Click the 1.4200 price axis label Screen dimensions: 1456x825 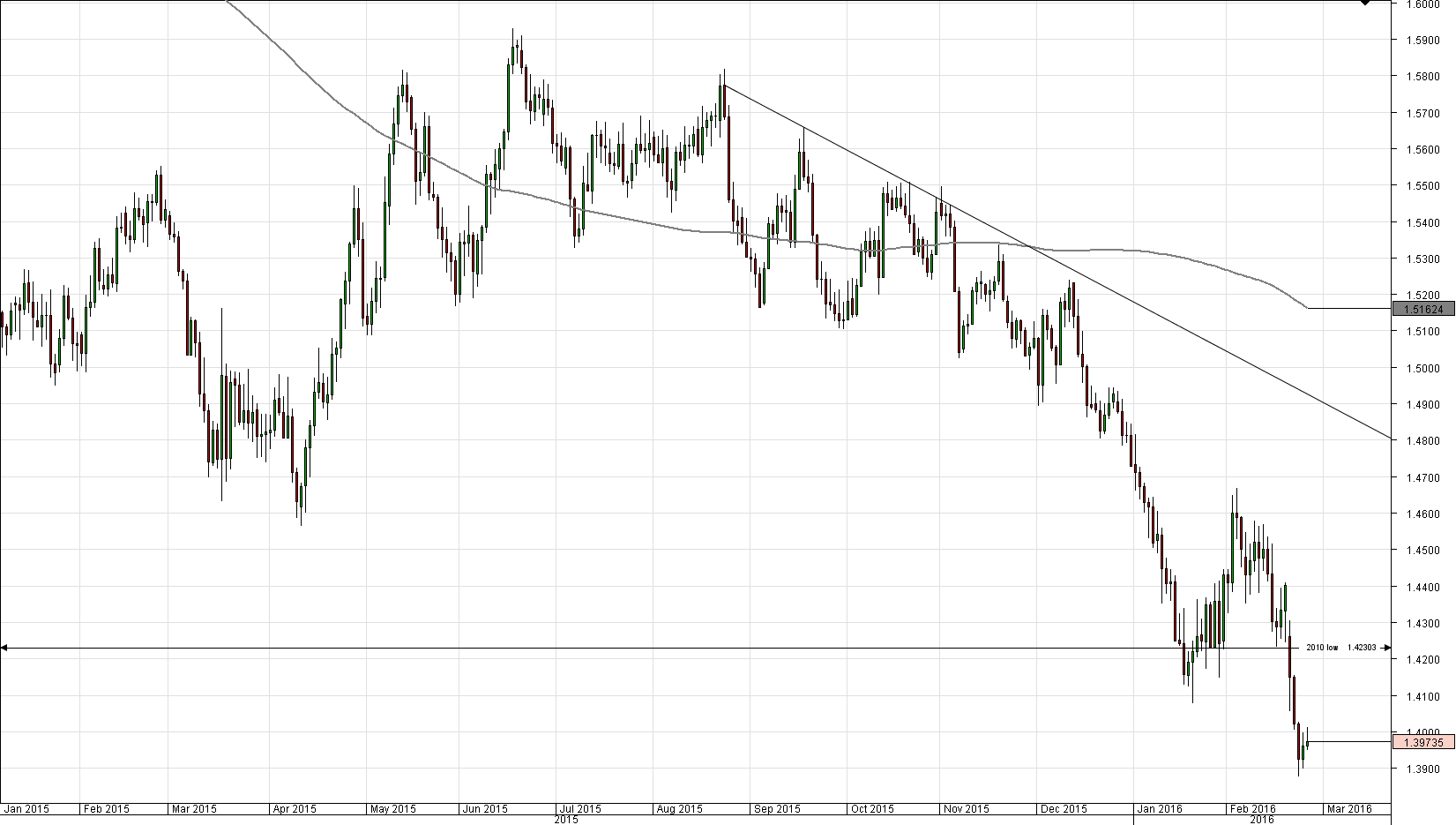coord(1424,660)
